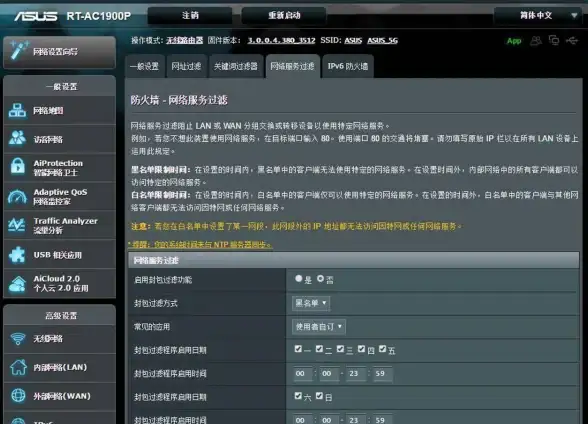Edit weekend end hour 23 field
Viewport: 588px width, 424px height.
[x=355, y=420]
